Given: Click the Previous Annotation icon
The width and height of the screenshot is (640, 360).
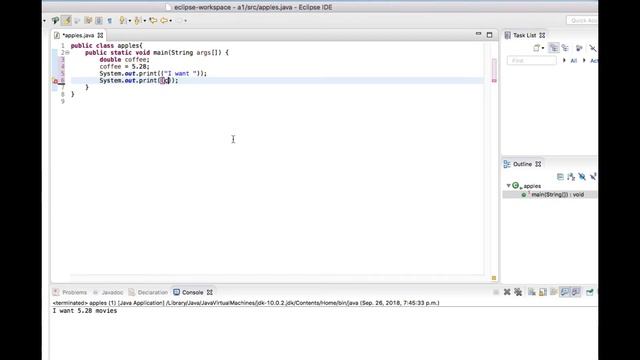Looking at the screenshot, I should (138, 20).
